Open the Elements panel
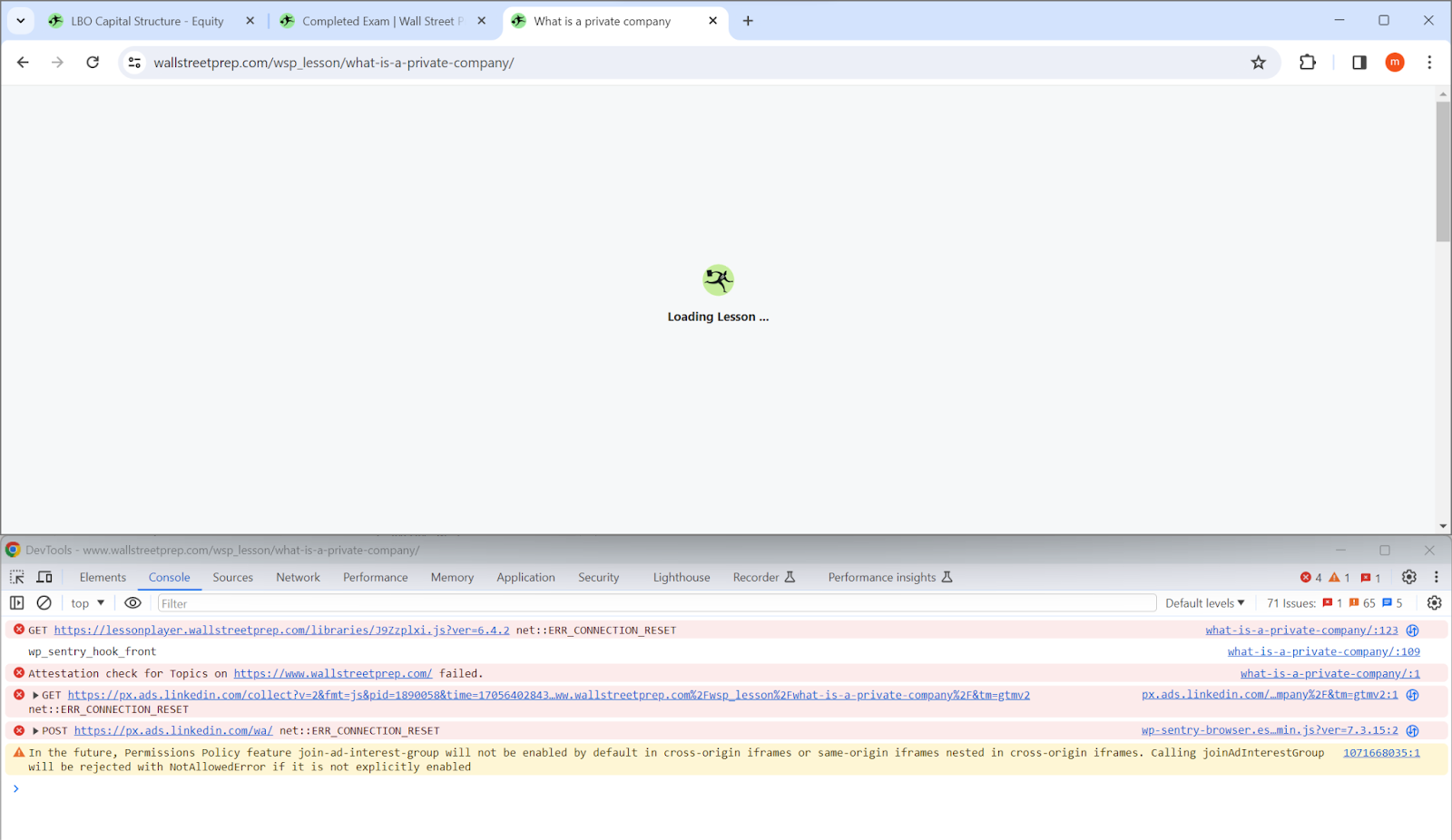Screen dimensions: 1452x840 103,577
